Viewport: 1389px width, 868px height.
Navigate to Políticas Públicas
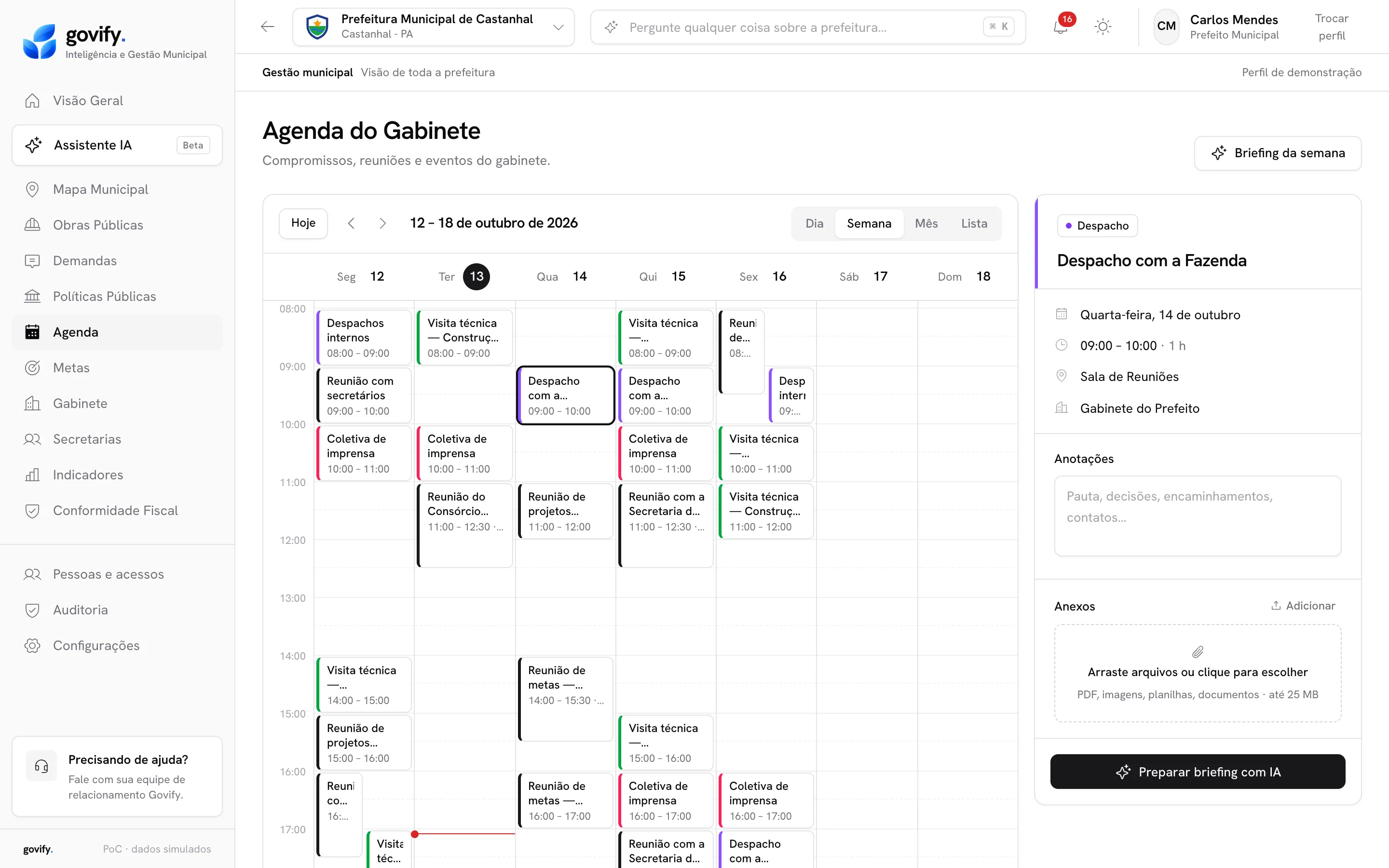tap(117, 296)
